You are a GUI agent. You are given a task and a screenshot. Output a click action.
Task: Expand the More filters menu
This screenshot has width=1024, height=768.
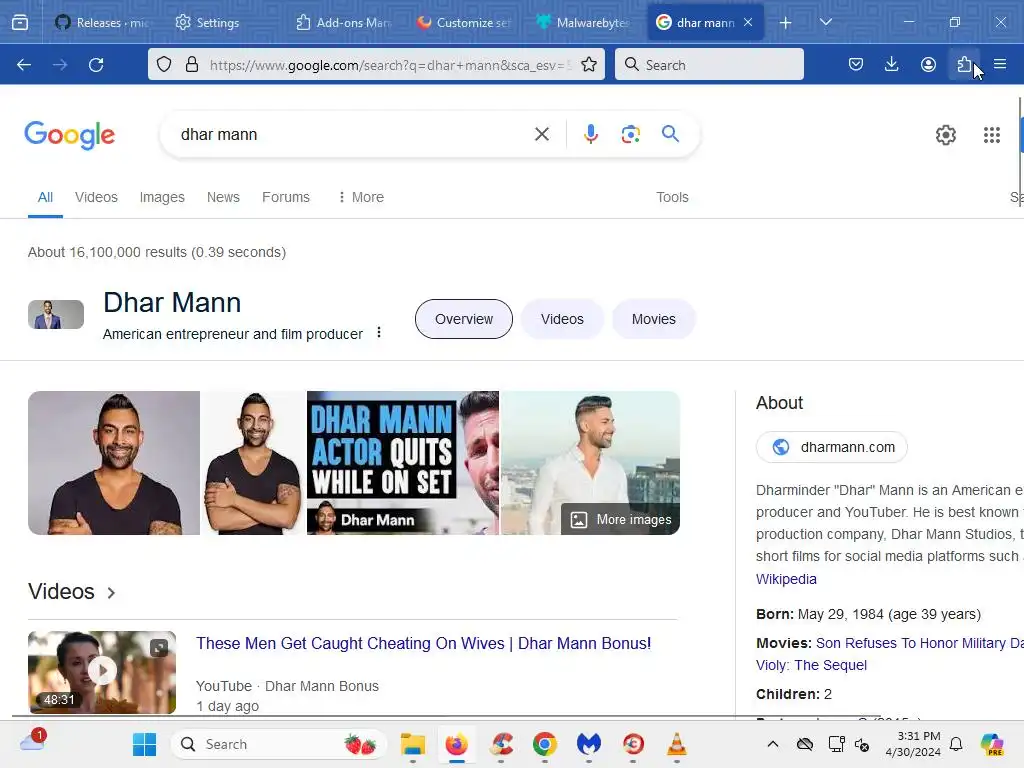click(x=360, y=197)
